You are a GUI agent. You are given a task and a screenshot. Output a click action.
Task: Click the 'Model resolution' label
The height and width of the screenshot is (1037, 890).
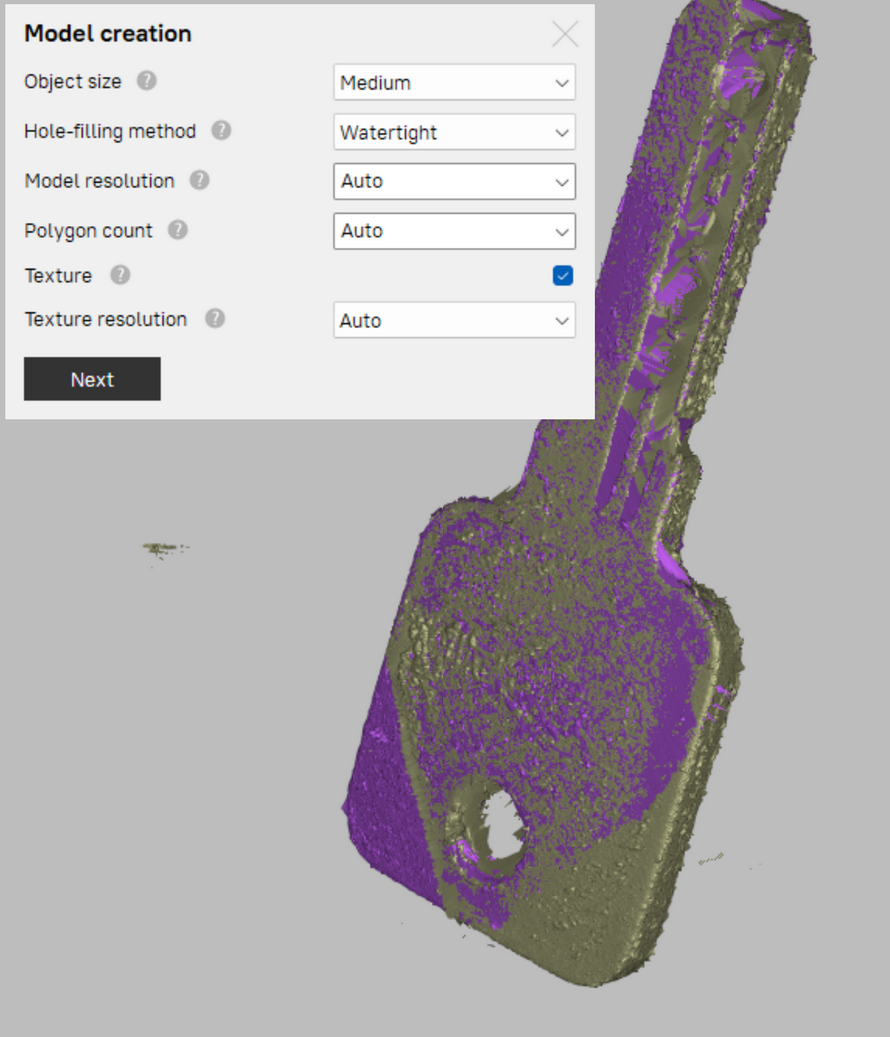pos(99,181)
